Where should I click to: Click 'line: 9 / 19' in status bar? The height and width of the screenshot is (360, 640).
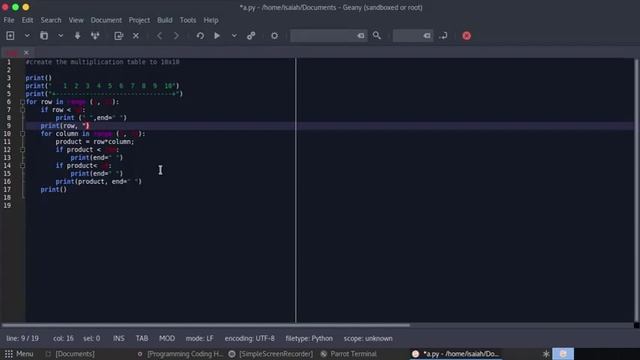pyautogui.click(x=22, y=338)
